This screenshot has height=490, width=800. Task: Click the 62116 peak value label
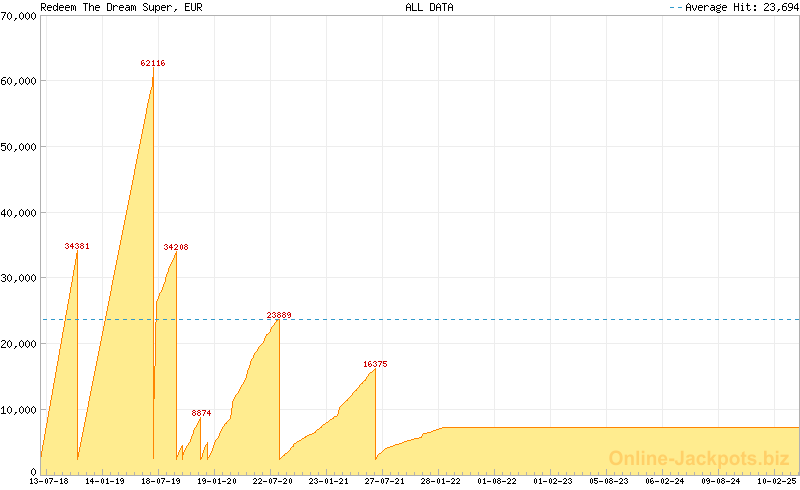[x=153, y=63]
